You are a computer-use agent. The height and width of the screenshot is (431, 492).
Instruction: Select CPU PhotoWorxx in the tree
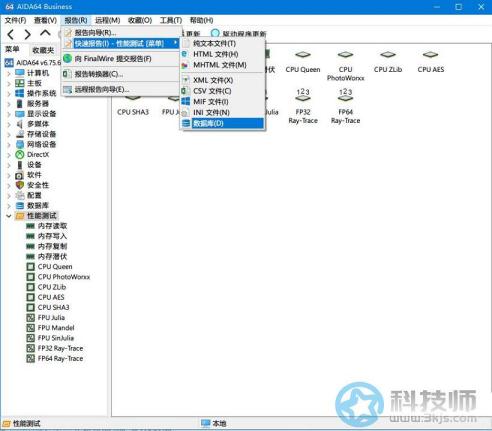click(x=64, y=277)
